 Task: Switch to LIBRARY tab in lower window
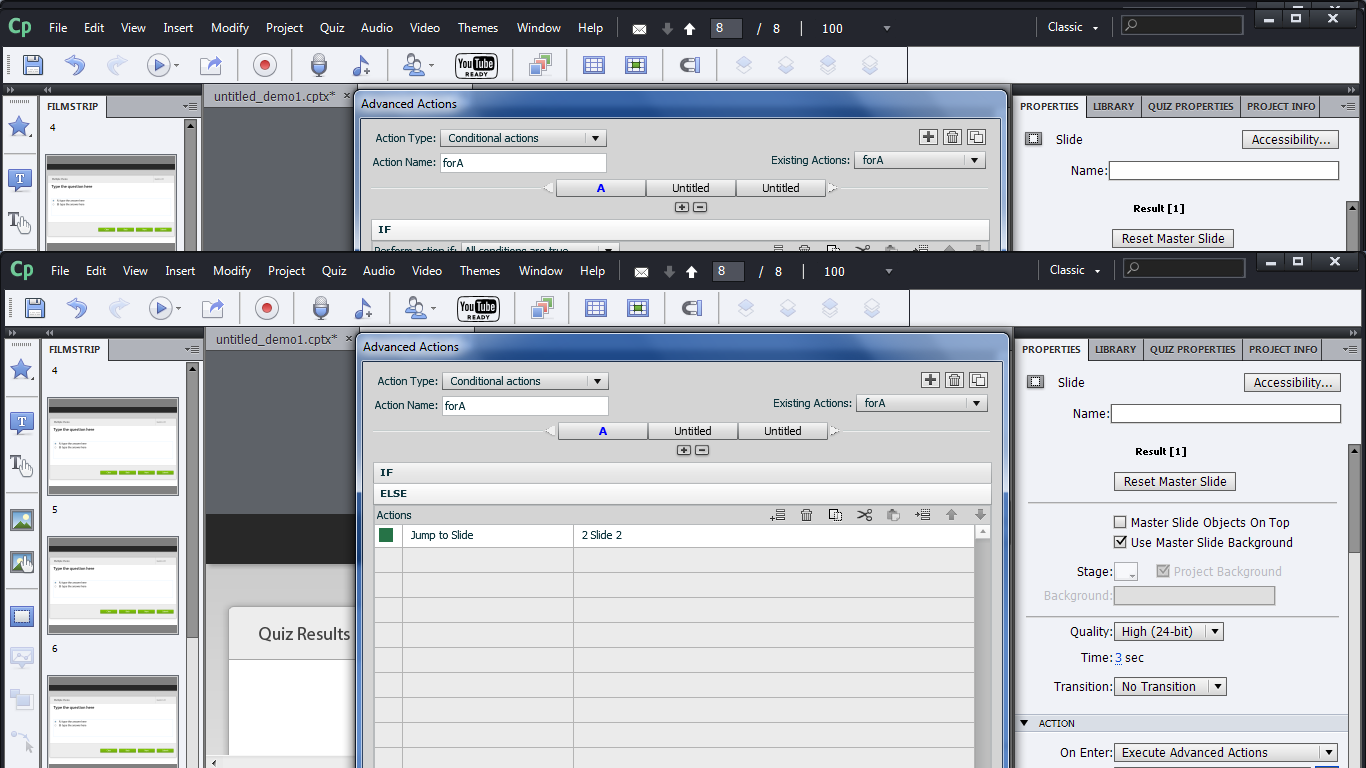tap(1115, 349)
